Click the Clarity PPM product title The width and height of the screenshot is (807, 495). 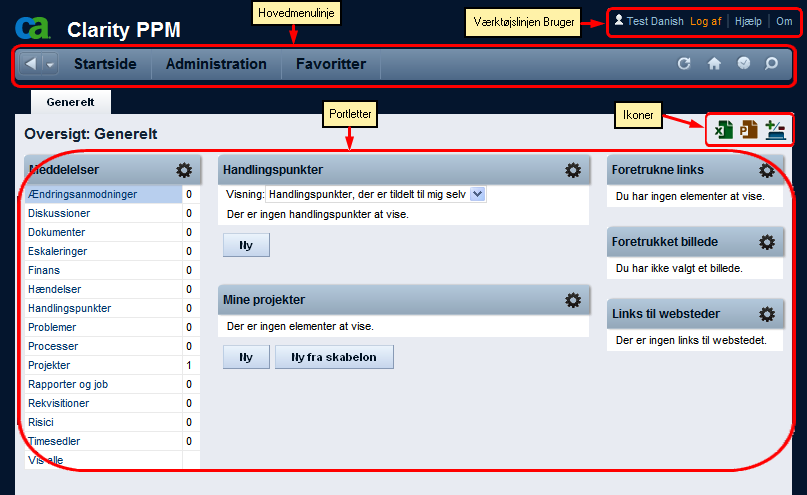[124, 30]
